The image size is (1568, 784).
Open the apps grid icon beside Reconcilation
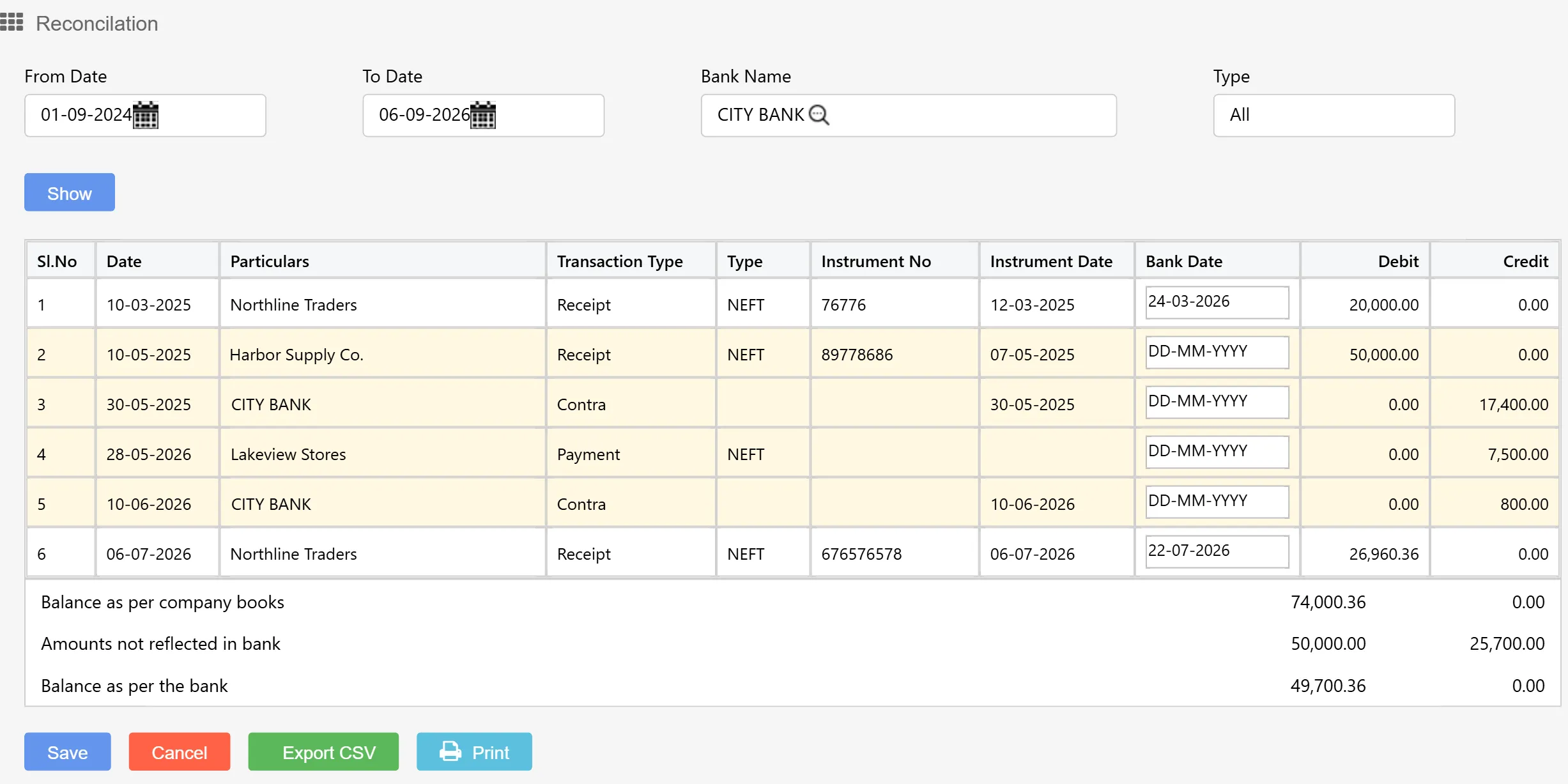pyautogui.click(x=12, y=22)
